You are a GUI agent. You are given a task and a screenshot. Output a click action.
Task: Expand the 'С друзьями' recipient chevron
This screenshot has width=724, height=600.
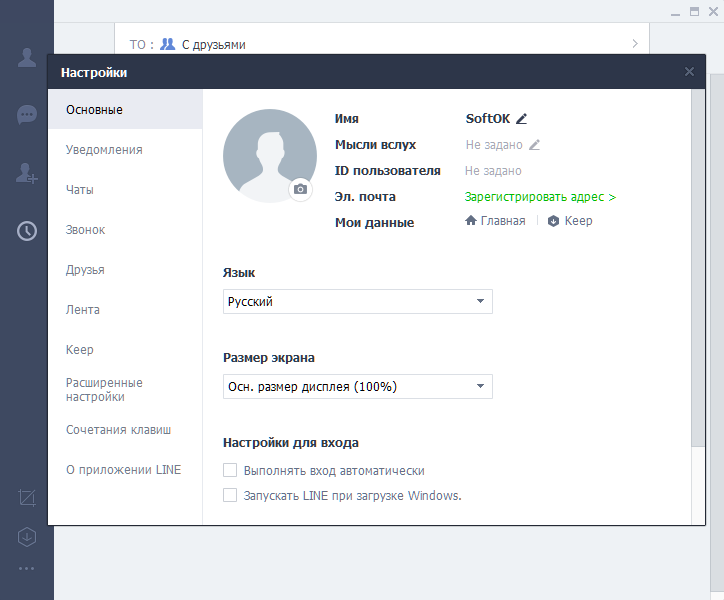635,43
